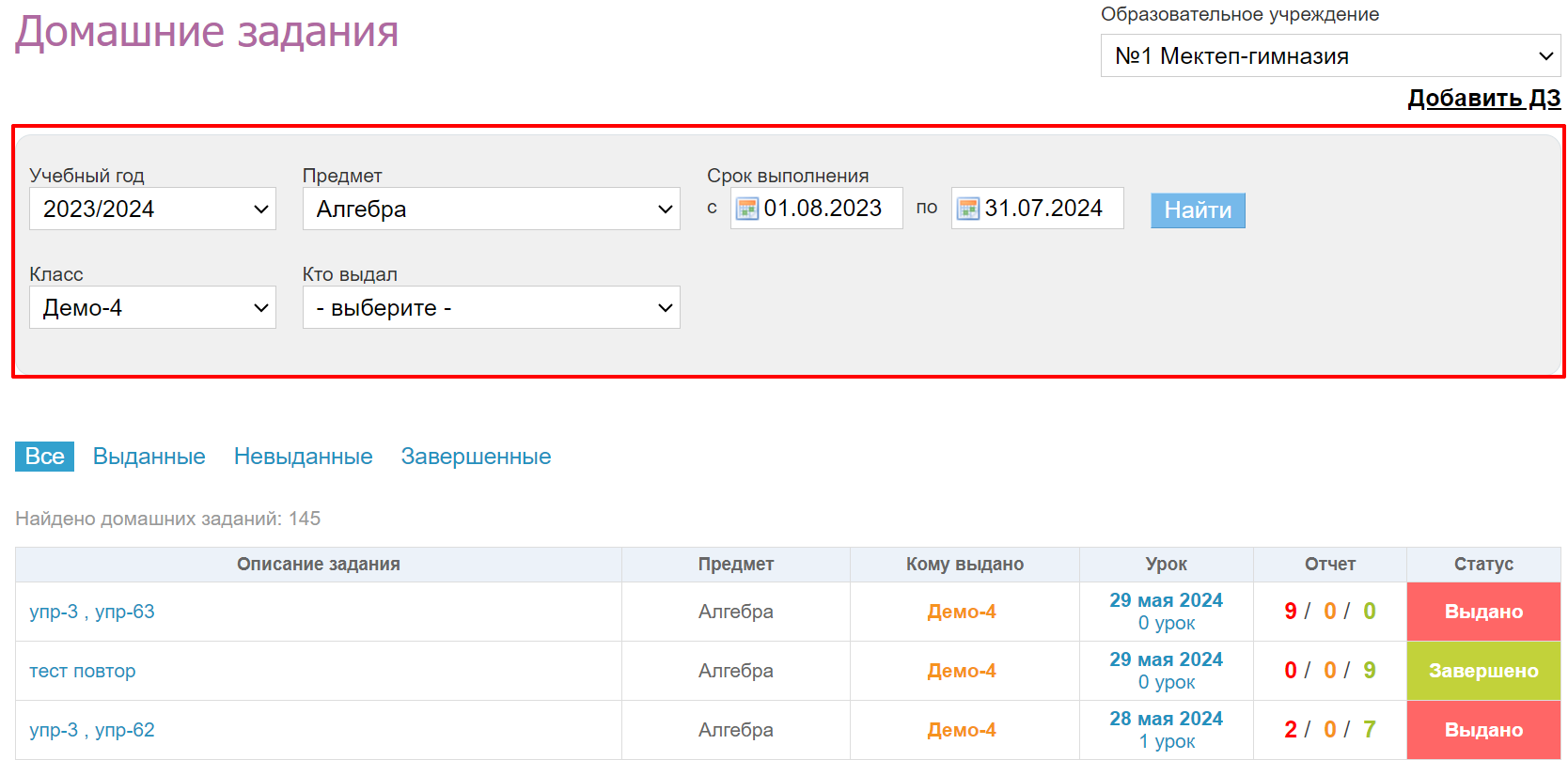Open the тест повтор assignment link
Viewport: 1568px width, 760px height.
coord(83,671)
